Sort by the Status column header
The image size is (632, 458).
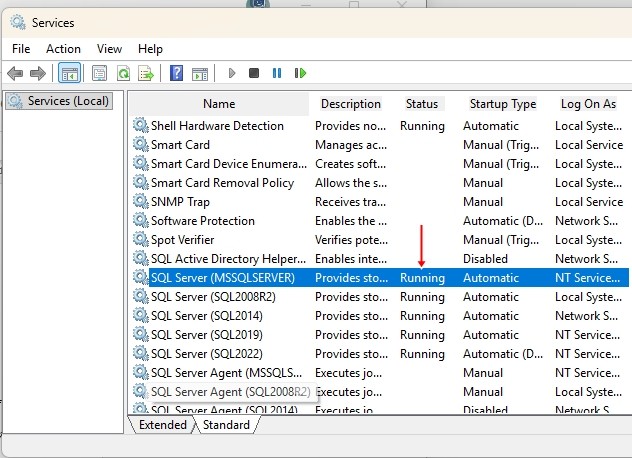pyautogui.click(x=422, y=104)
